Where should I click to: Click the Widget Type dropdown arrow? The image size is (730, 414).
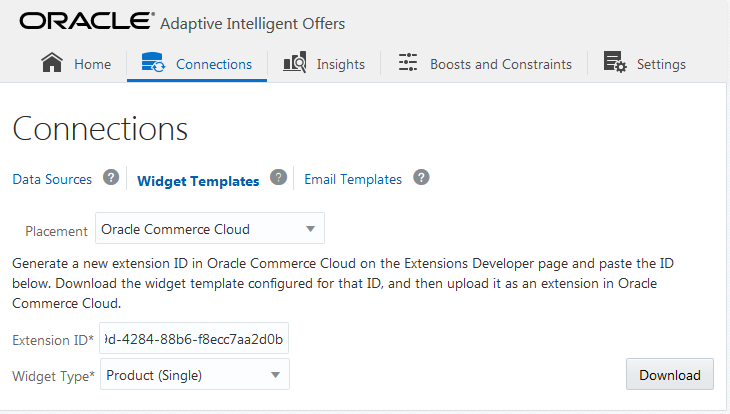click(x=276, y=375)
